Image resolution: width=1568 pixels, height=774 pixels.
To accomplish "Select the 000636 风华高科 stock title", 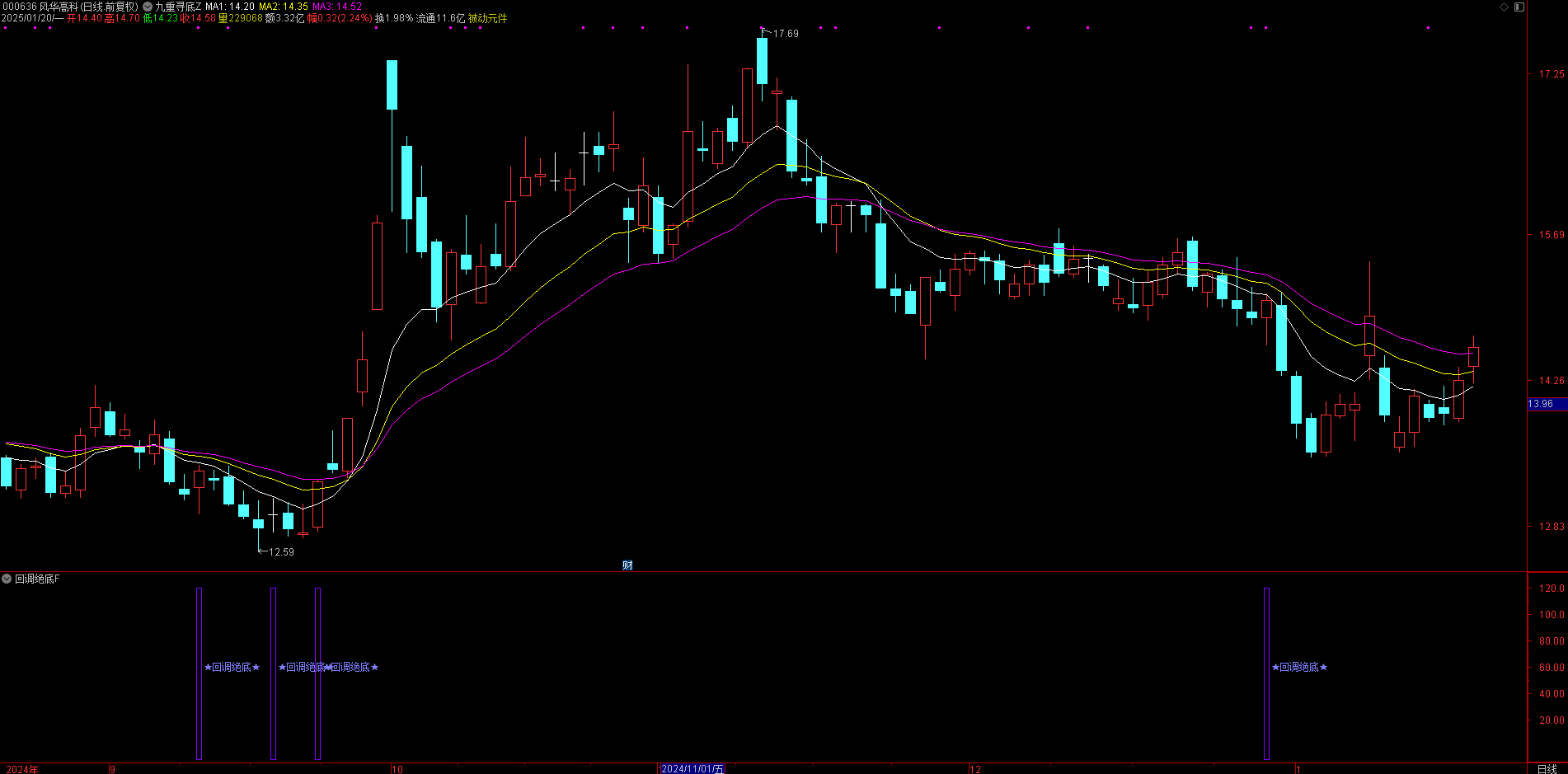I will click(x=69, y=7).
